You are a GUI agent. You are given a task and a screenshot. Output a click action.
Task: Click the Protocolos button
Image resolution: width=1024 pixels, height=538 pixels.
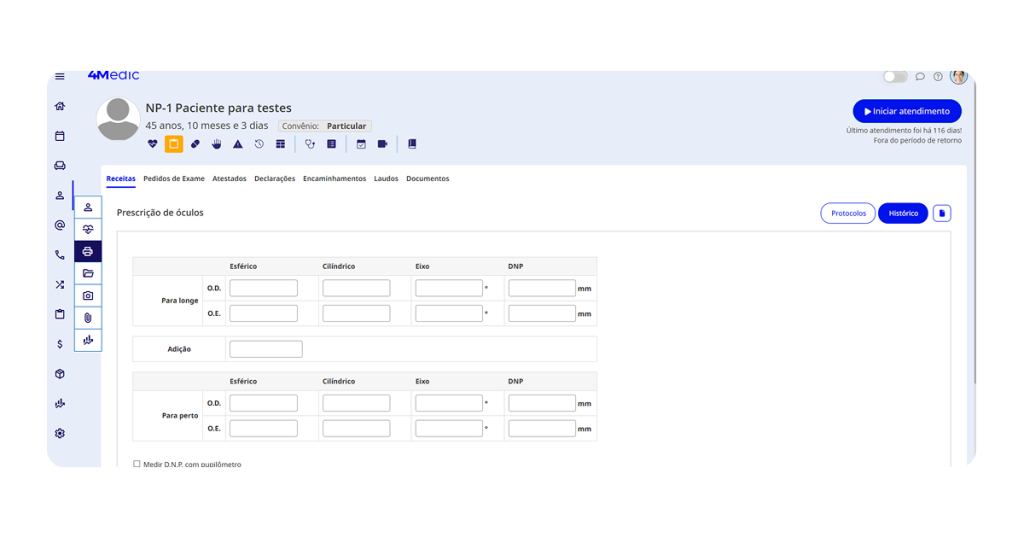(848, 213)
